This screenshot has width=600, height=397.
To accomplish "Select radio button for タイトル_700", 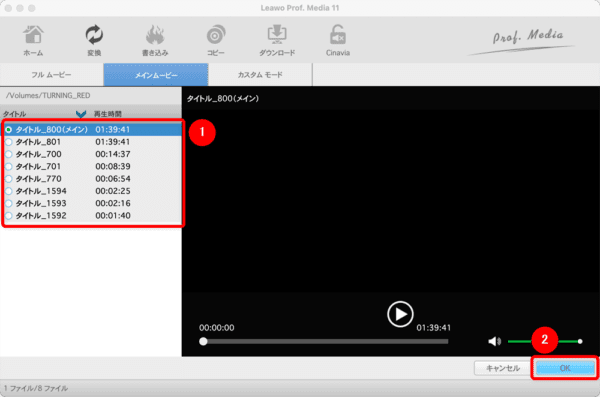I will click(8, 154).
